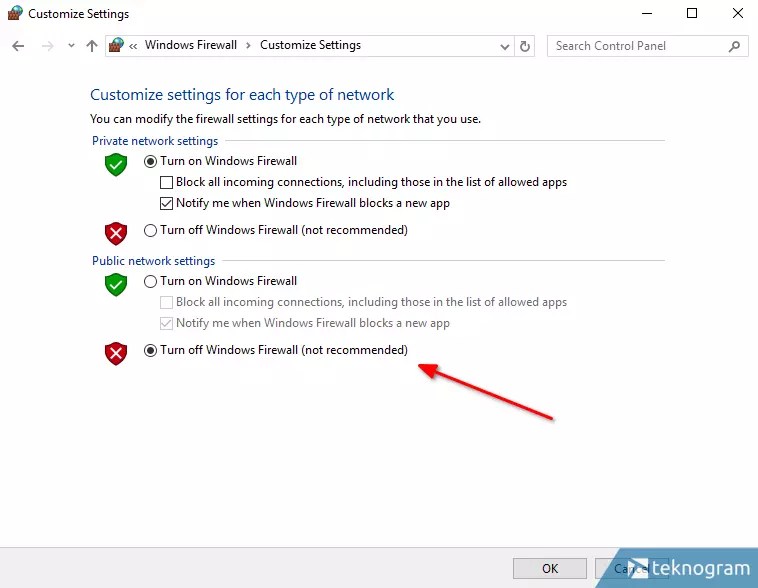Close the Customize Settings window
This screenshot has width=758, height=588.
pyautogui.click(x=738, y=14)
